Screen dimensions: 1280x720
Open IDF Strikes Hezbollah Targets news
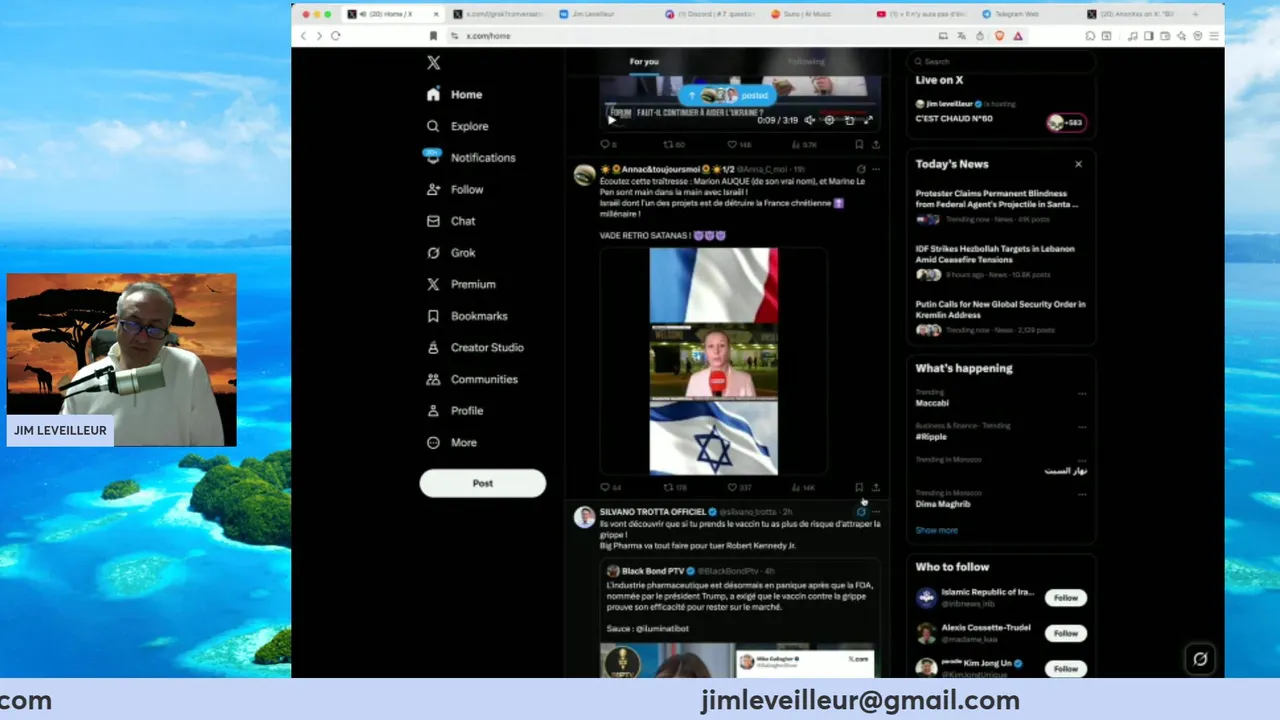1000,261
